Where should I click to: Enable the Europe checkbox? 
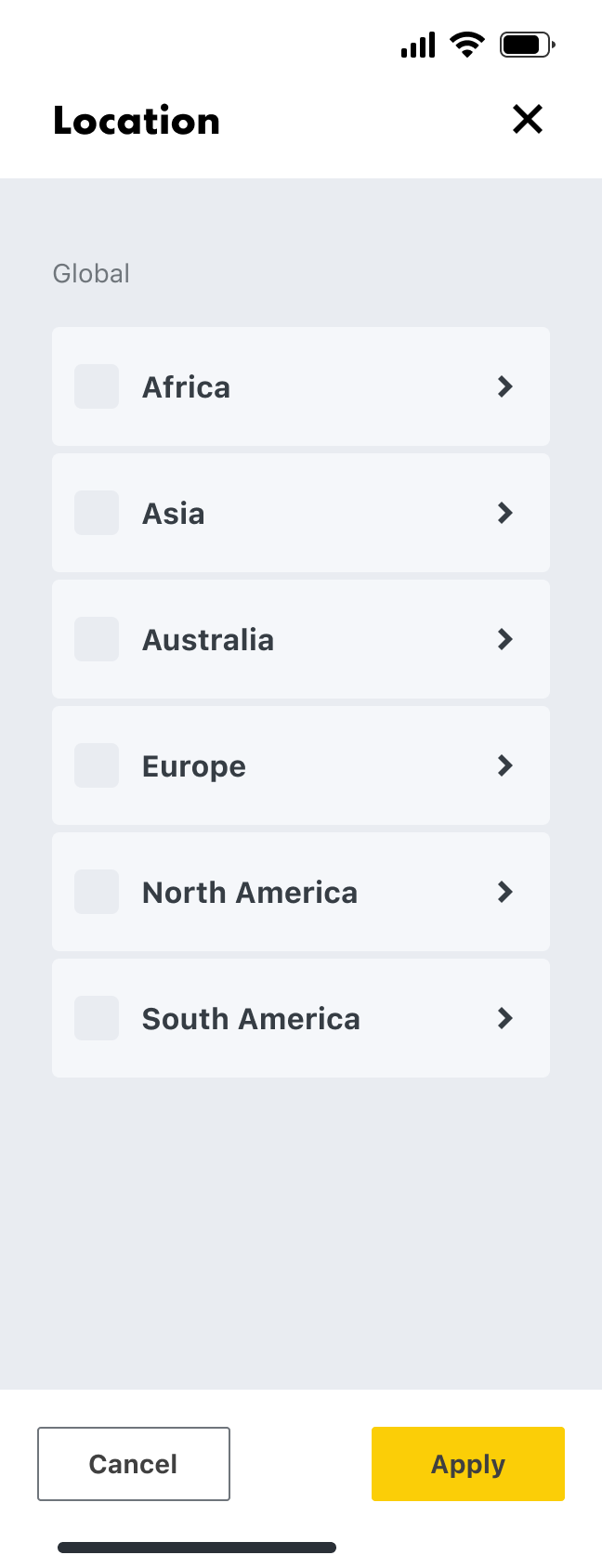97,765
